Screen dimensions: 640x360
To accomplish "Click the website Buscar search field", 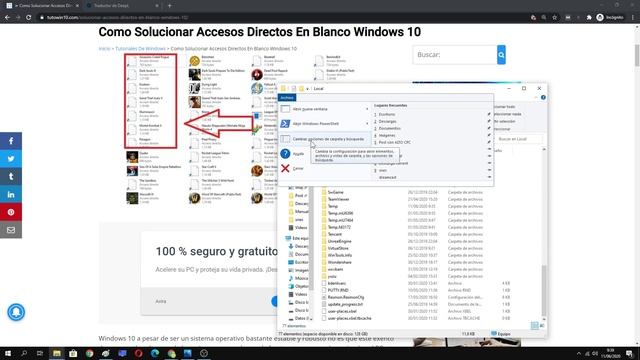I will click(x=455, y=55).
